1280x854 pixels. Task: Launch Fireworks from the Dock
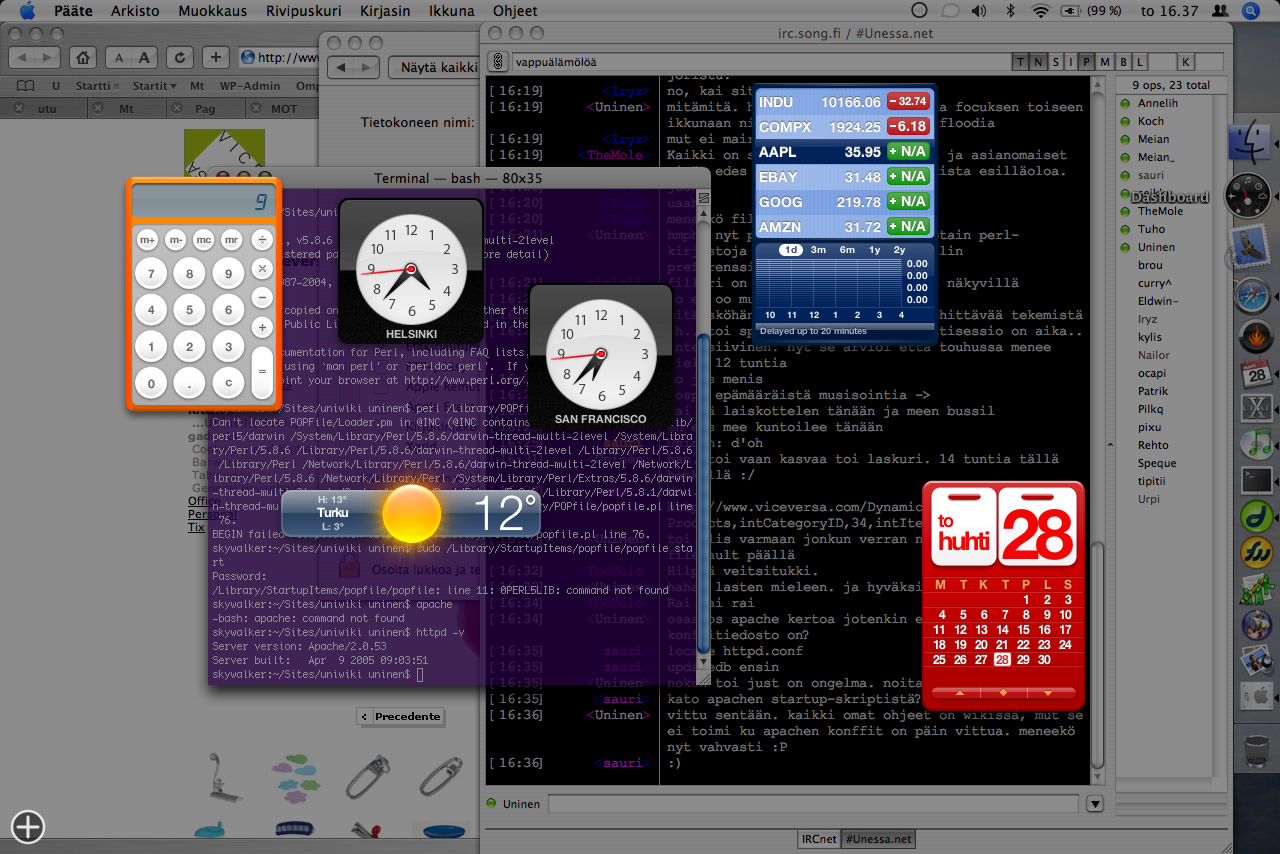(1255, 552)
